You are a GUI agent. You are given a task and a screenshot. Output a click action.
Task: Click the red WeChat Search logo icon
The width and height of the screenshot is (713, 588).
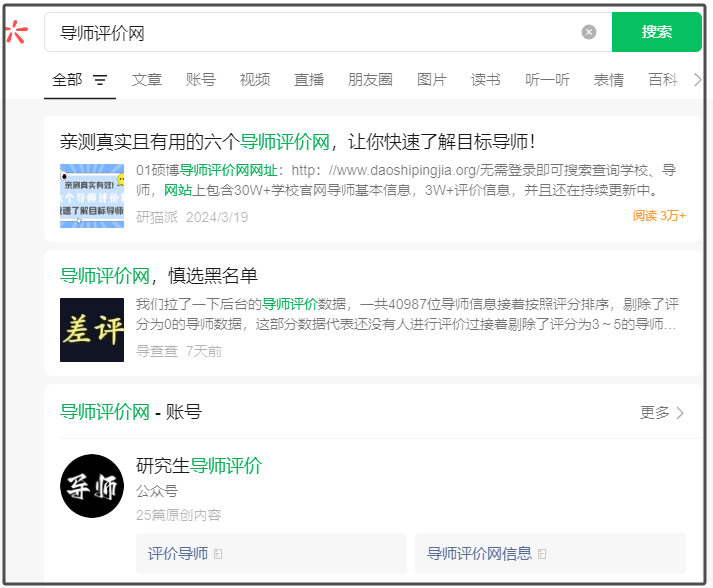point(16,32)
